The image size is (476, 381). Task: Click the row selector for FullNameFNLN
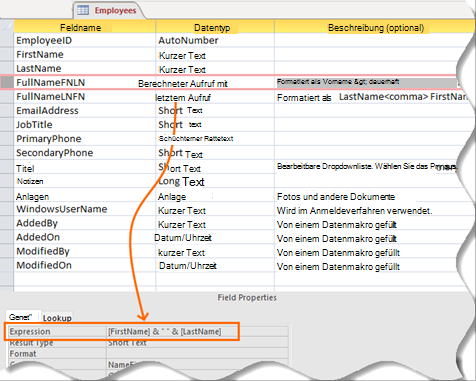coord(7,82)
